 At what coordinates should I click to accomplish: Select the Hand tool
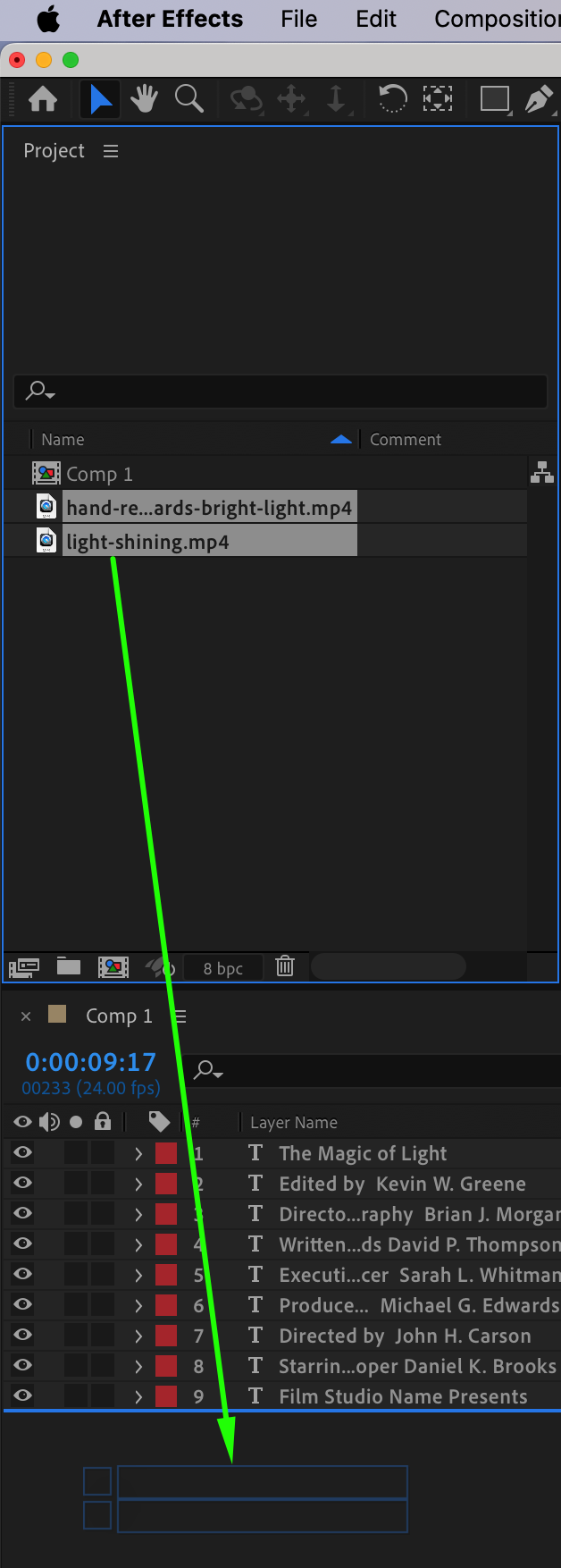point(144,99)
